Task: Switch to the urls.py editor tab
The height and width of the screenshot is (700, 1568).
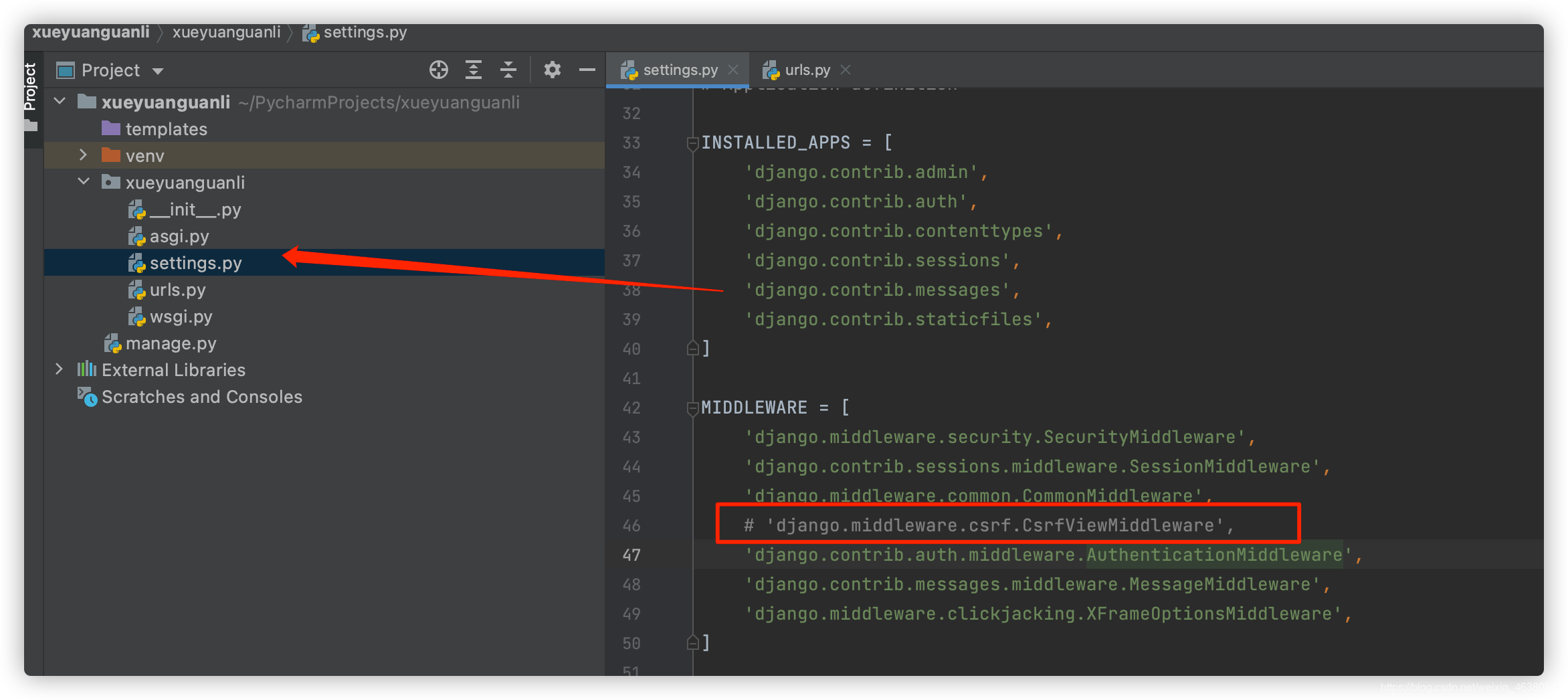Action: point(807,70)
